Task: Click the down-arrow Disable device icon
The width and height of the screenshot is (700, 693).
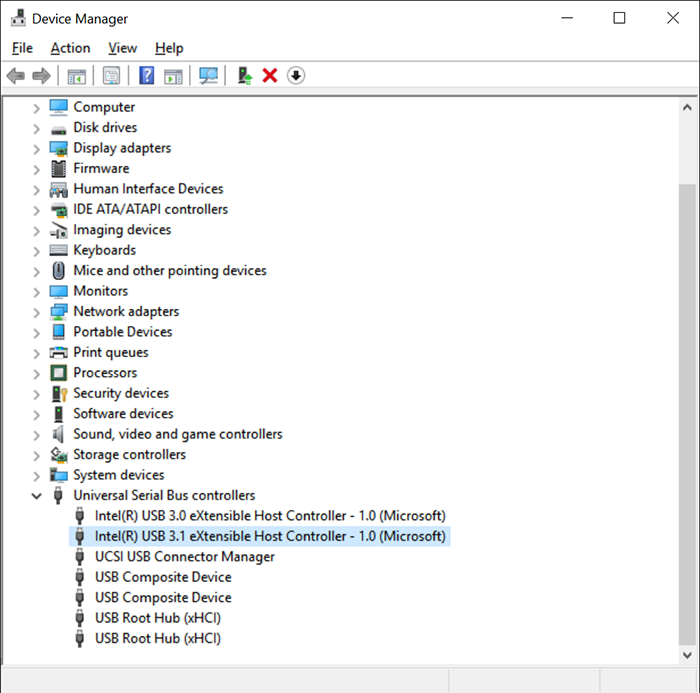Action: pyautogui.click(x=296, y=76)
